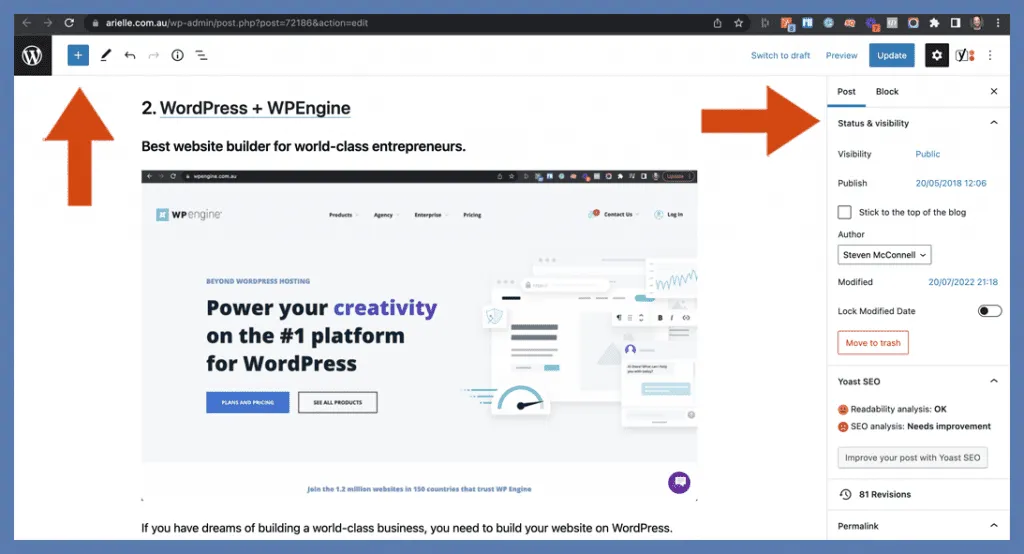Redo the change

(x=153, y=56)
